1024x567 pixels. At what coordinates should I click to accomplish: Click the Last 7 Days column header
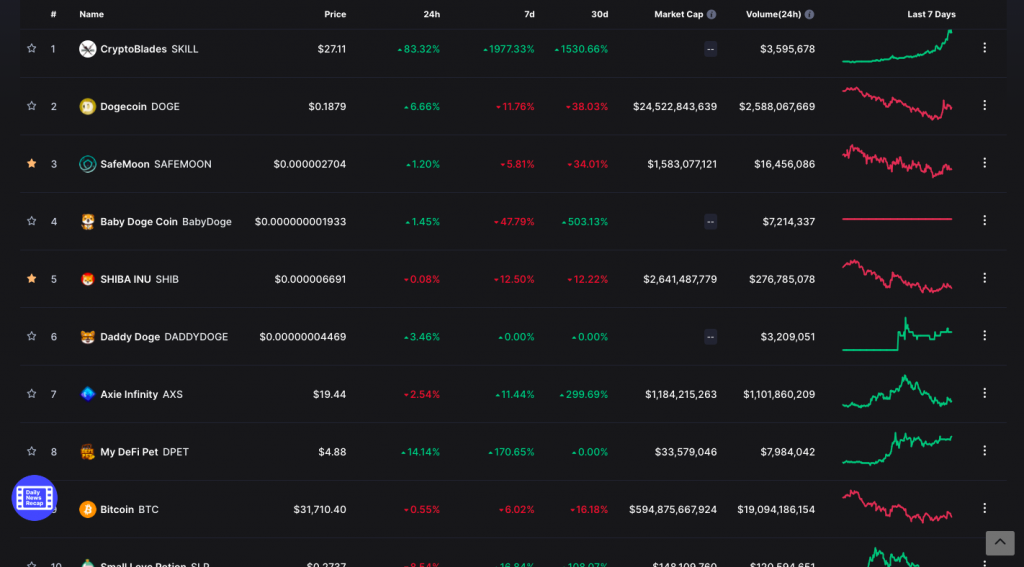931,14
